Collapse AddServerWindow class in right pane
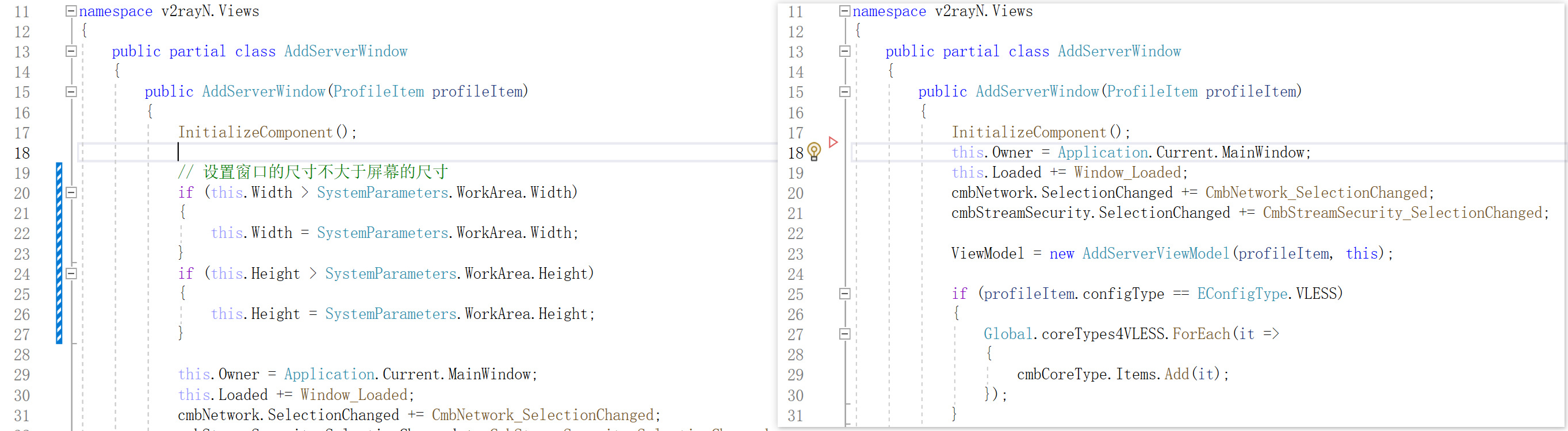Image resolution: width=1568 pixels, height=431 pixels. pyautogui.click(x=844, y=52)
